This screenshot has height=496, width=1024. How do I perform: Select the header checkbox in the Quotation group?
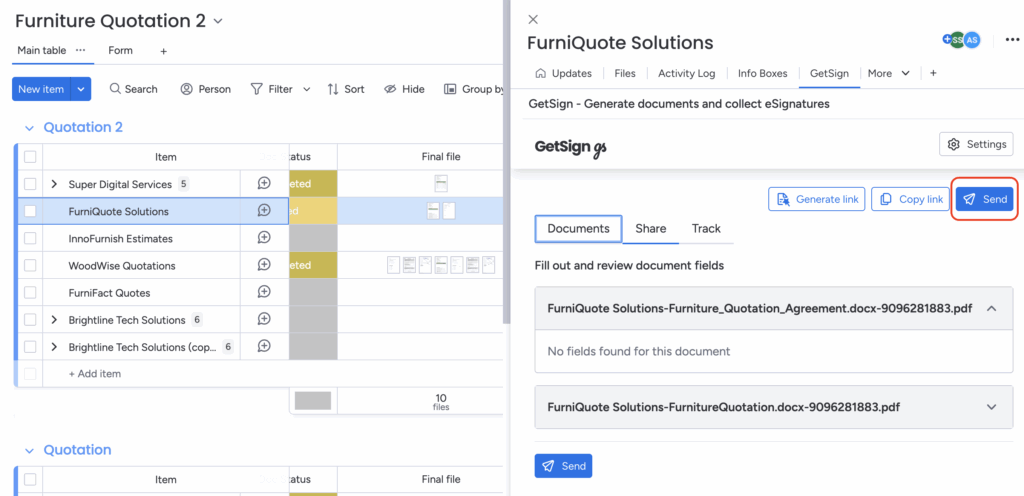coord(30,480)
